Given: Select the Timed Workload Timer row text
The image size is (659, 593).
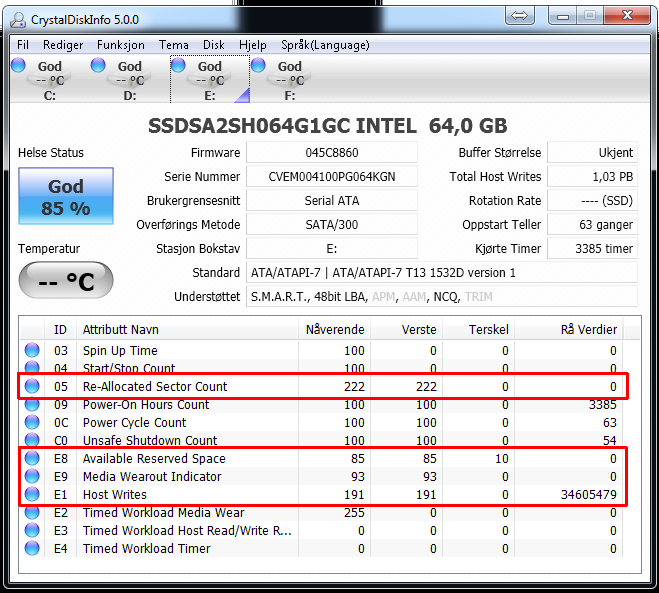Looking at the screenshot, I should 146,548.
